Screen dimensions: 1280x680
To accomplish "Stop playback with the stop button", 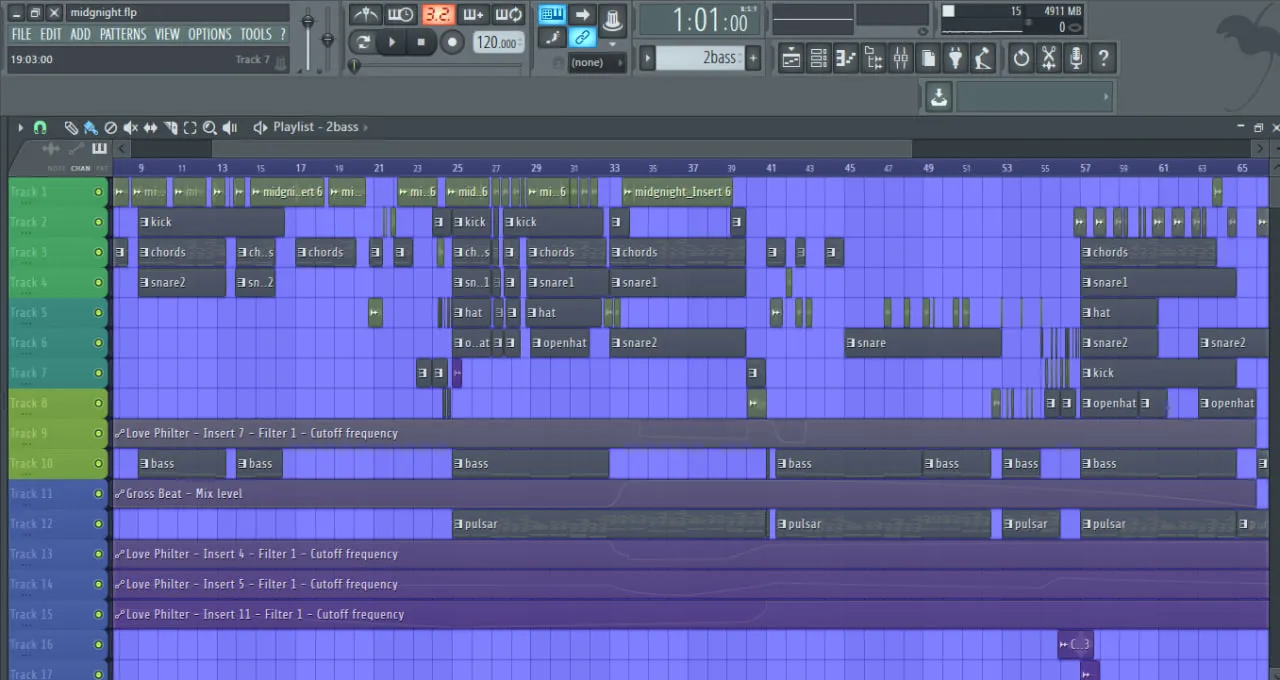I will coord(421,42).
